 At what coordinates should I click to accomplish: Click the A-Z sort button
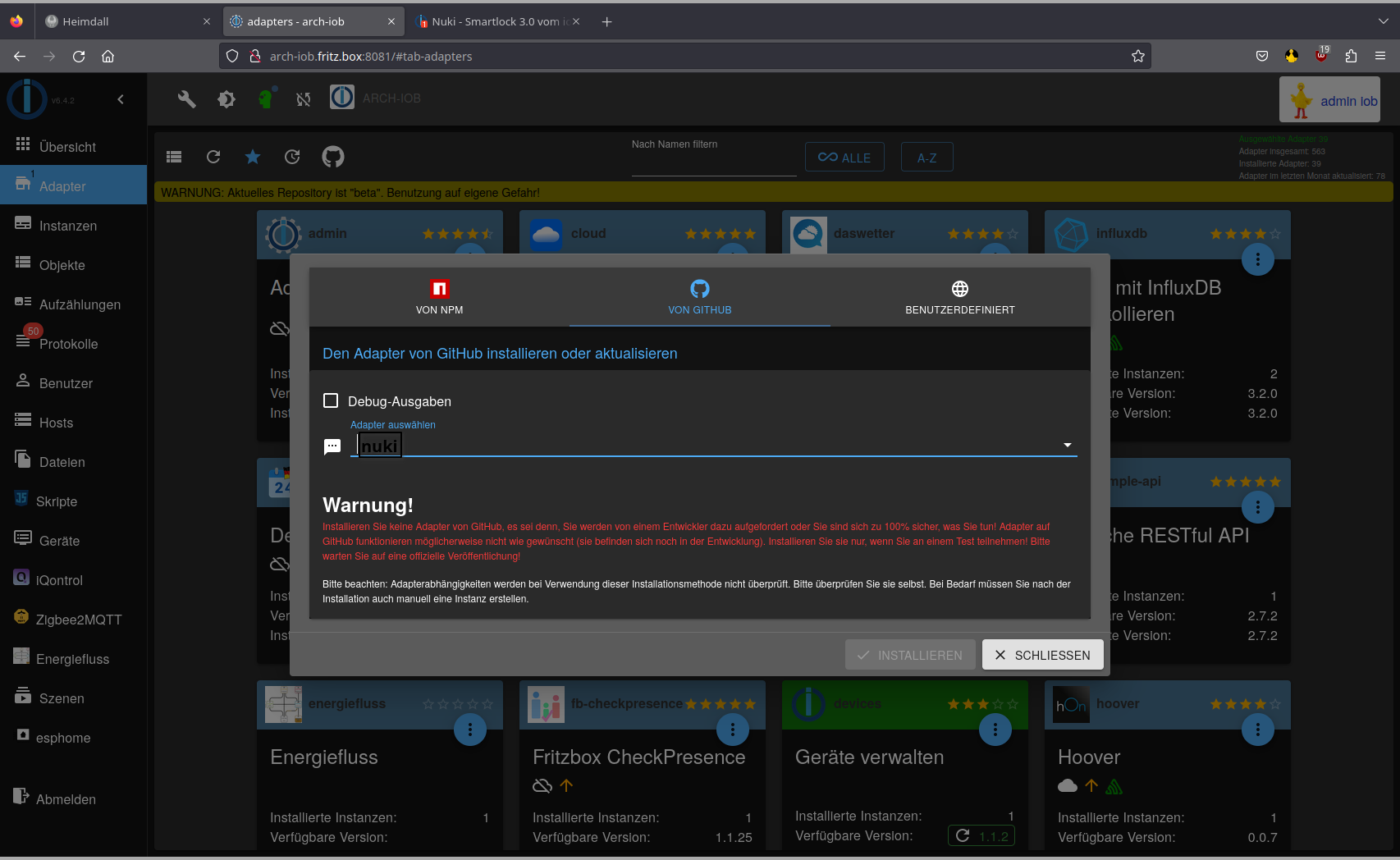pyautogui.click(x=927, y=157)
